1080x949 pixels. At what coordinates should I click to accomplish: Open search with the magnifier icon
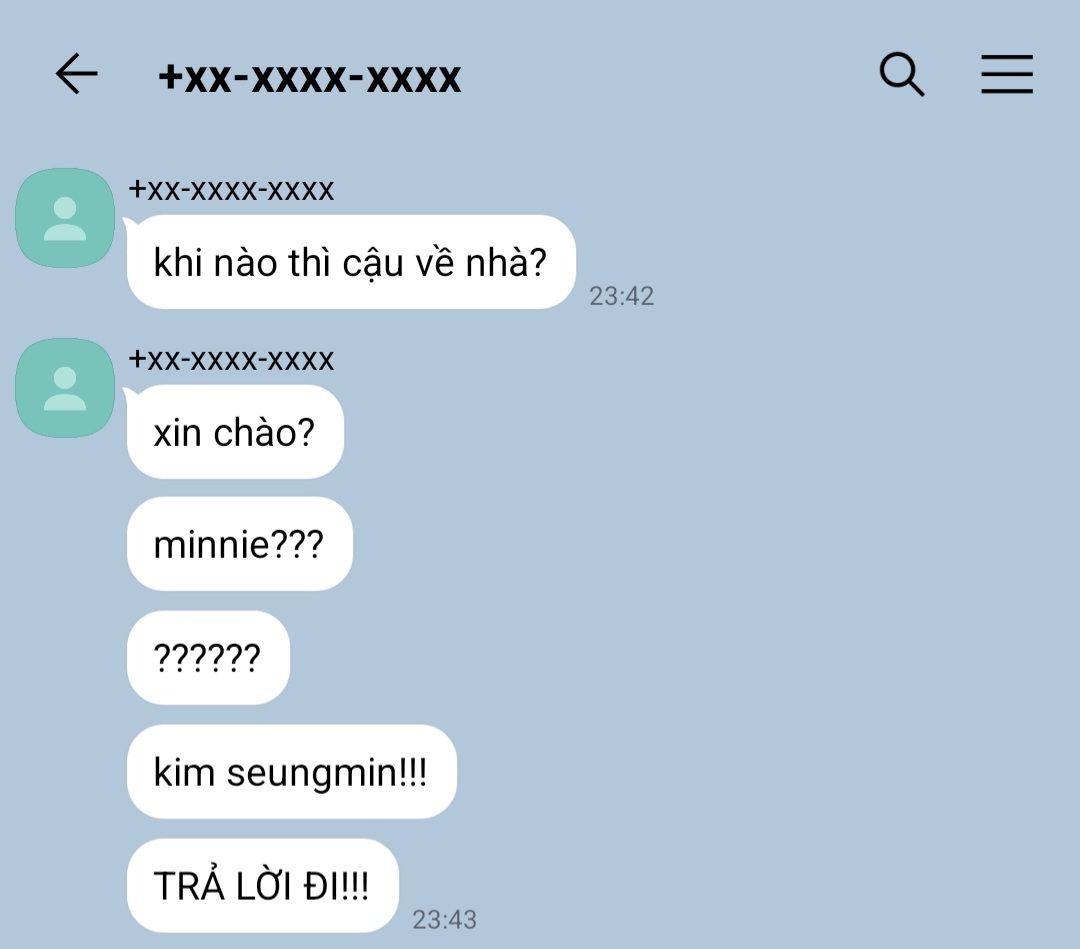click(x=902, y=74)
